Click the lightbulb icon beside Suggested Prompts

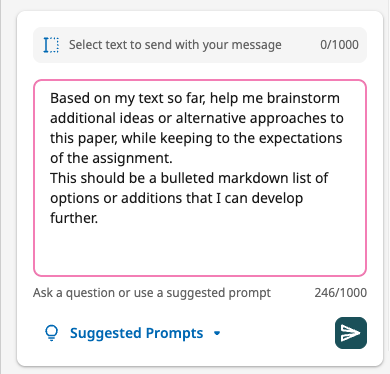pos(51,333)
